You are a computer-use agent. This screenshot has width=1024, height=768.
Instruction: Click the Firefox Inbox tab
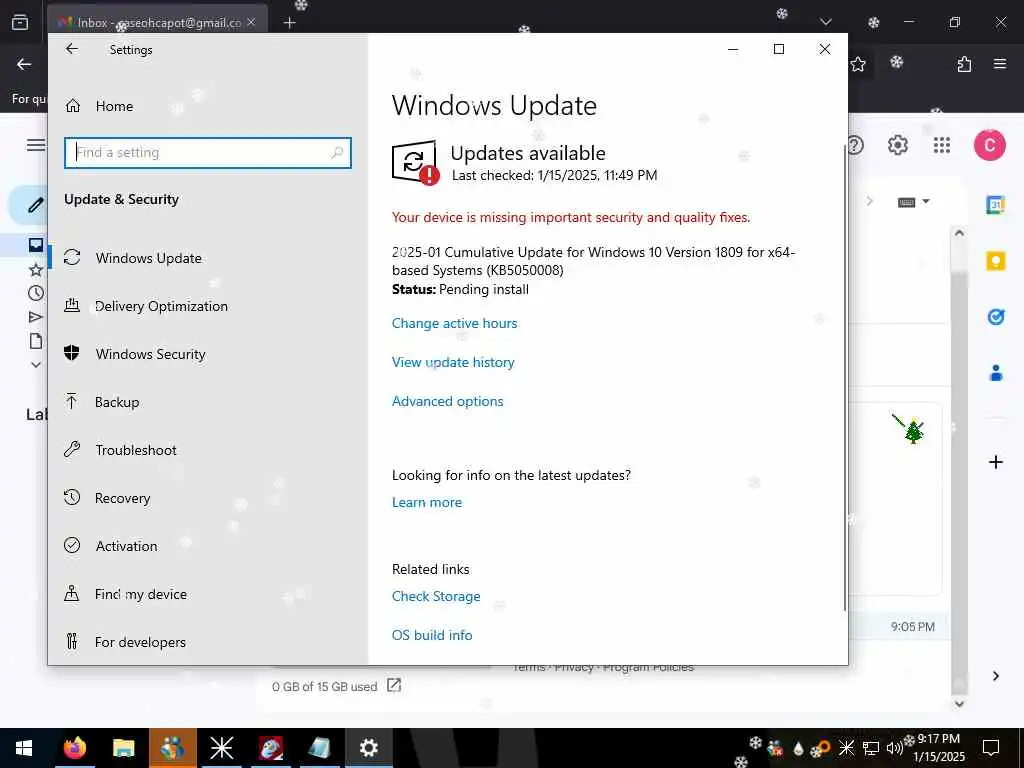[157, 22]
